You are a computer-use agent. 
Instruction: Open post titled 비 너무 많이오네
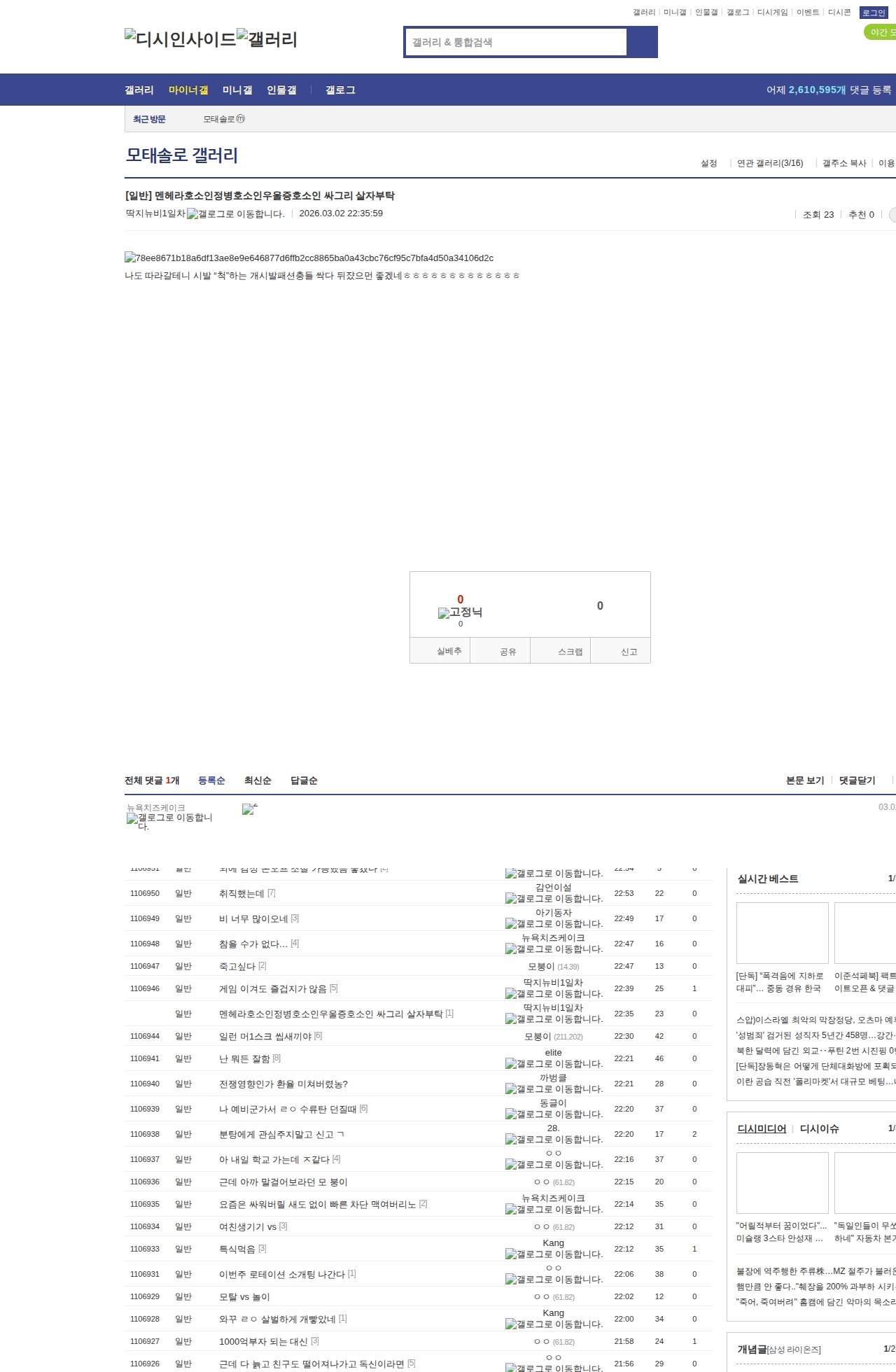click(253, 918)
